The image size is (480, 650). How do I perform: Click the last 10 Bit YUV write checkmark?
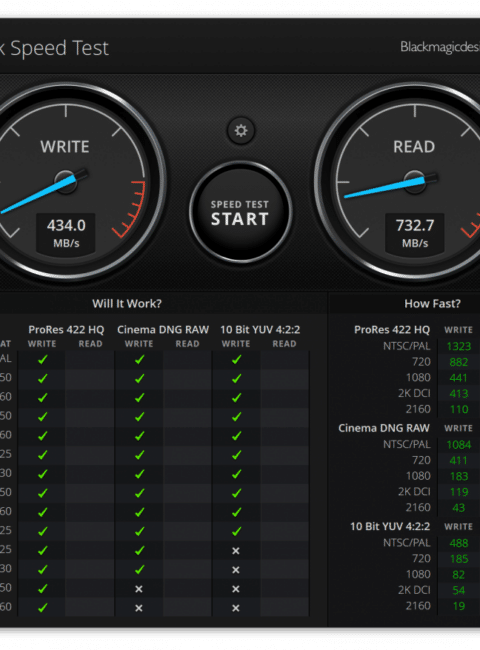(237, 531)
